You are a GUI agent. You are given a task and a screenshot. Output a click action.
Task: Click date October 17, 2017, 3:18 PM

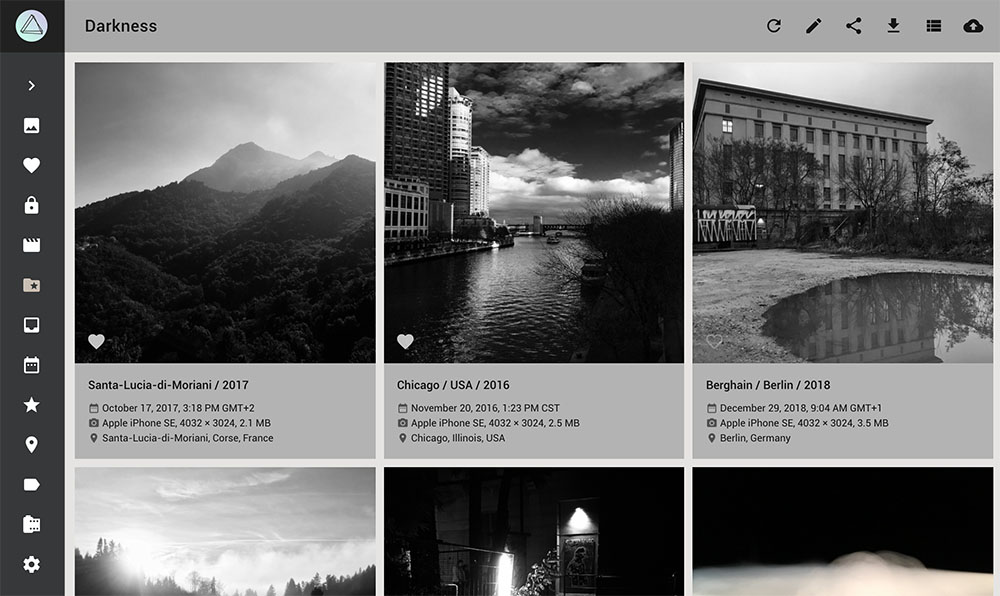[x=178, y=408]
